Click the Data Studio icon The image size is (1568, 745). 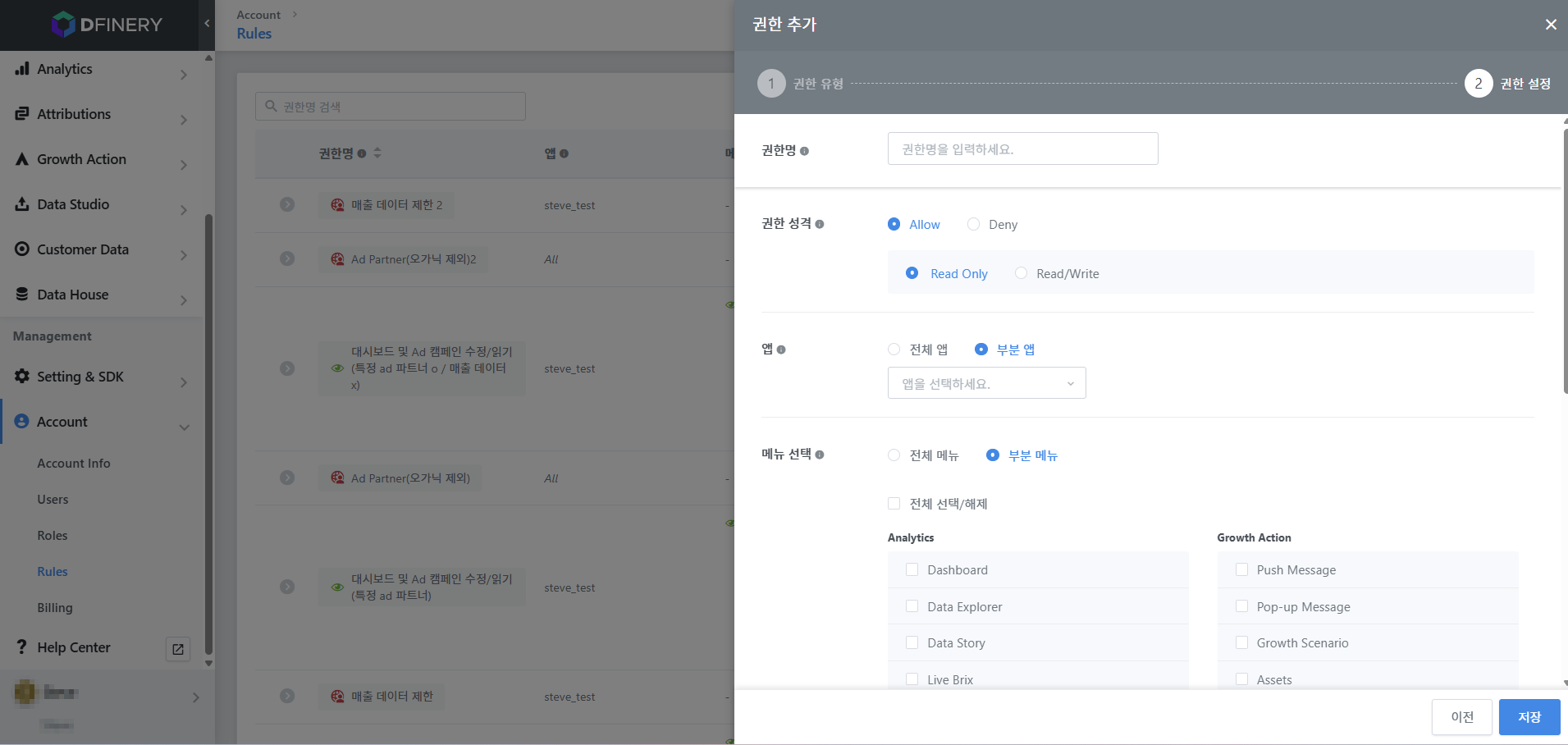coord(22,204)
